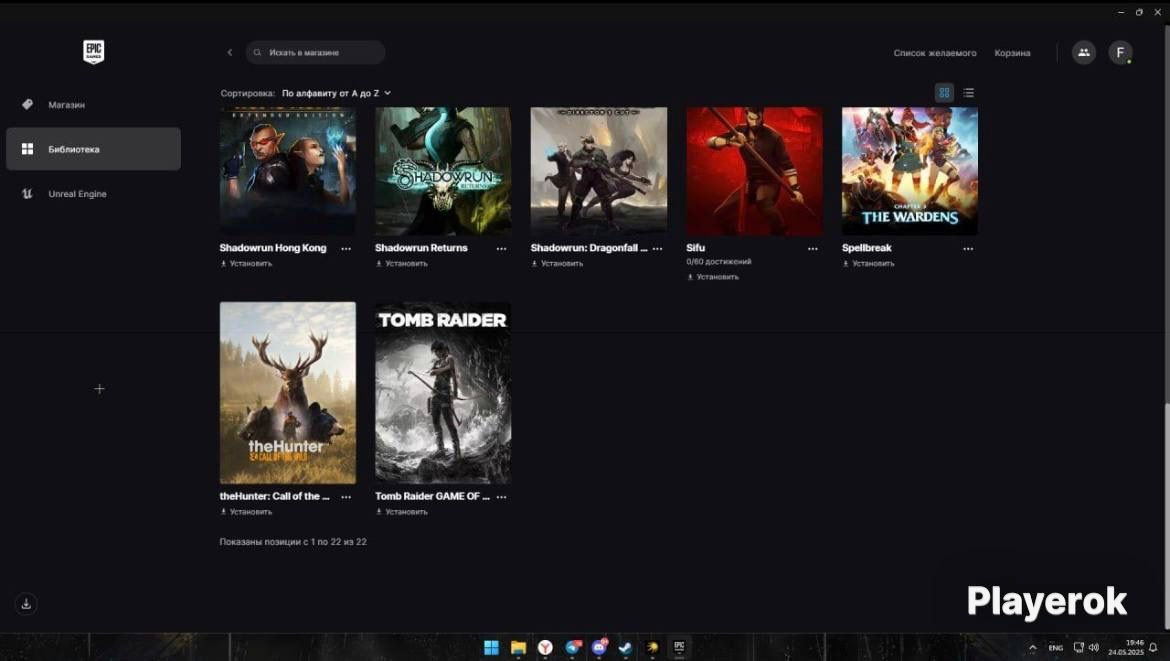Viewport: 1170px width, 661px height.
Task: Click Установить under Sifu
Action: pos(713,277)
